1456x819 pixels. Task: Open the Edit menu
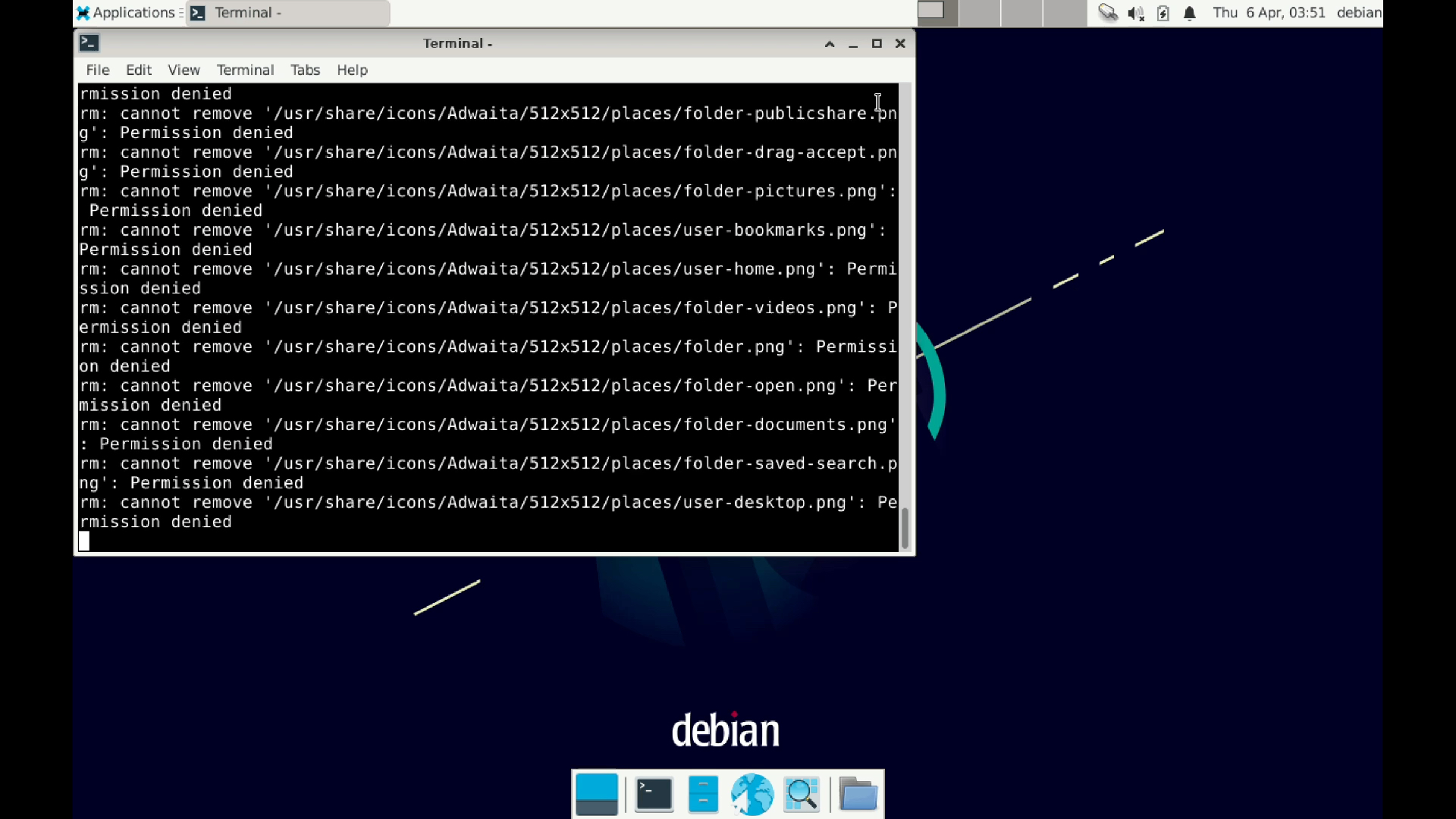pos(139,70)
